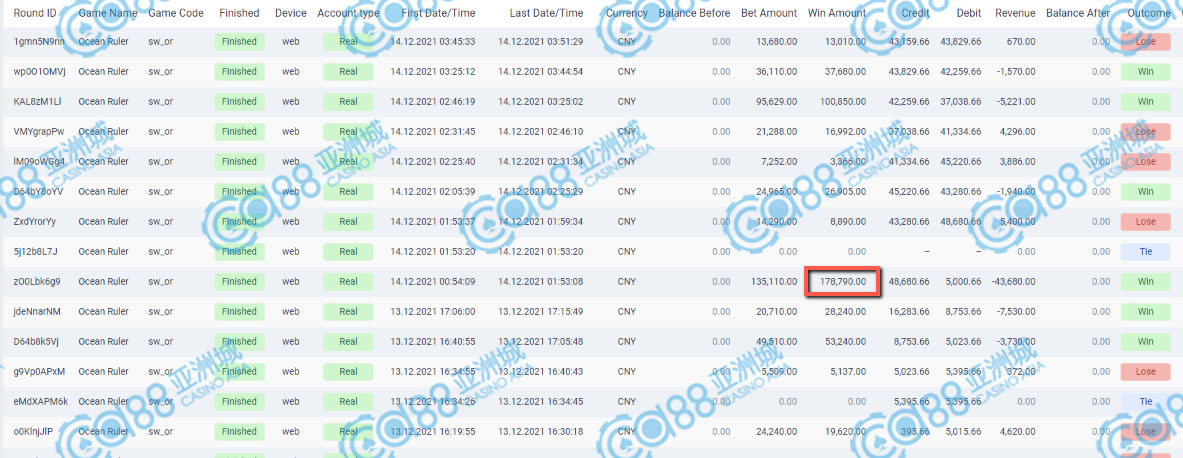The height and width of the screenshot is (458, 1183).
Task: Click Tie outcome badge for round 5jI2b8L7J
Action: click(x=1145, y=251)
